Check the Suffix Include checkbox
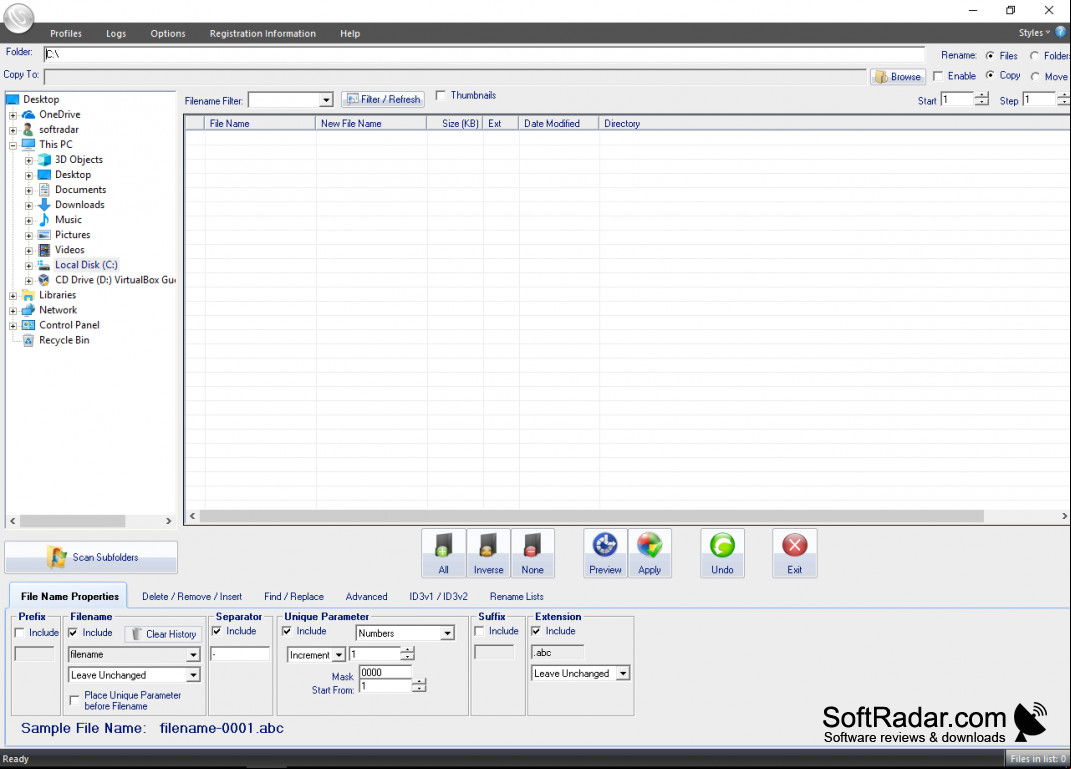1071x769 pixels. [x=479, y=631]
